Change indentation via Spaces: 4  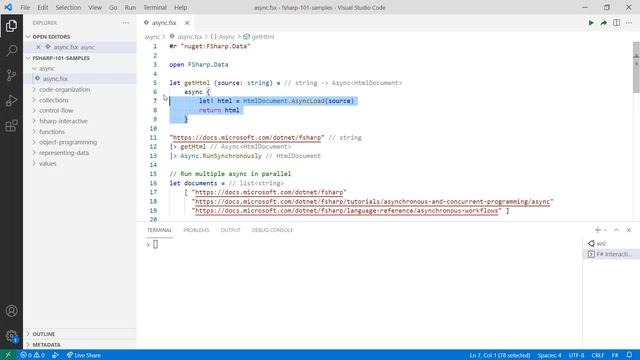(549, 355)
